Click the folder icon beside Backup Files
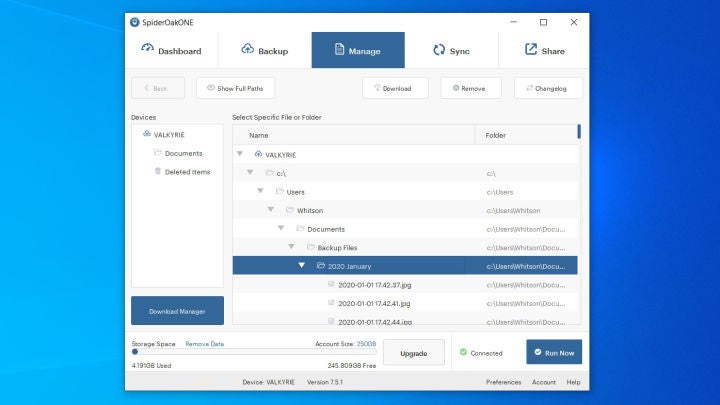This screenshot has width=720, height=405. 310,247
